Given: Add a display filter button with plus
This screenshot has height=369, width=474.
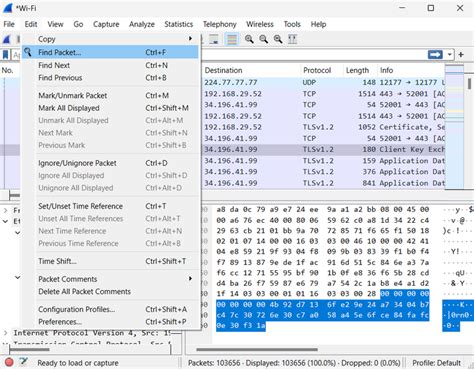Looking at the screenshot, I should tap(461, 54).
